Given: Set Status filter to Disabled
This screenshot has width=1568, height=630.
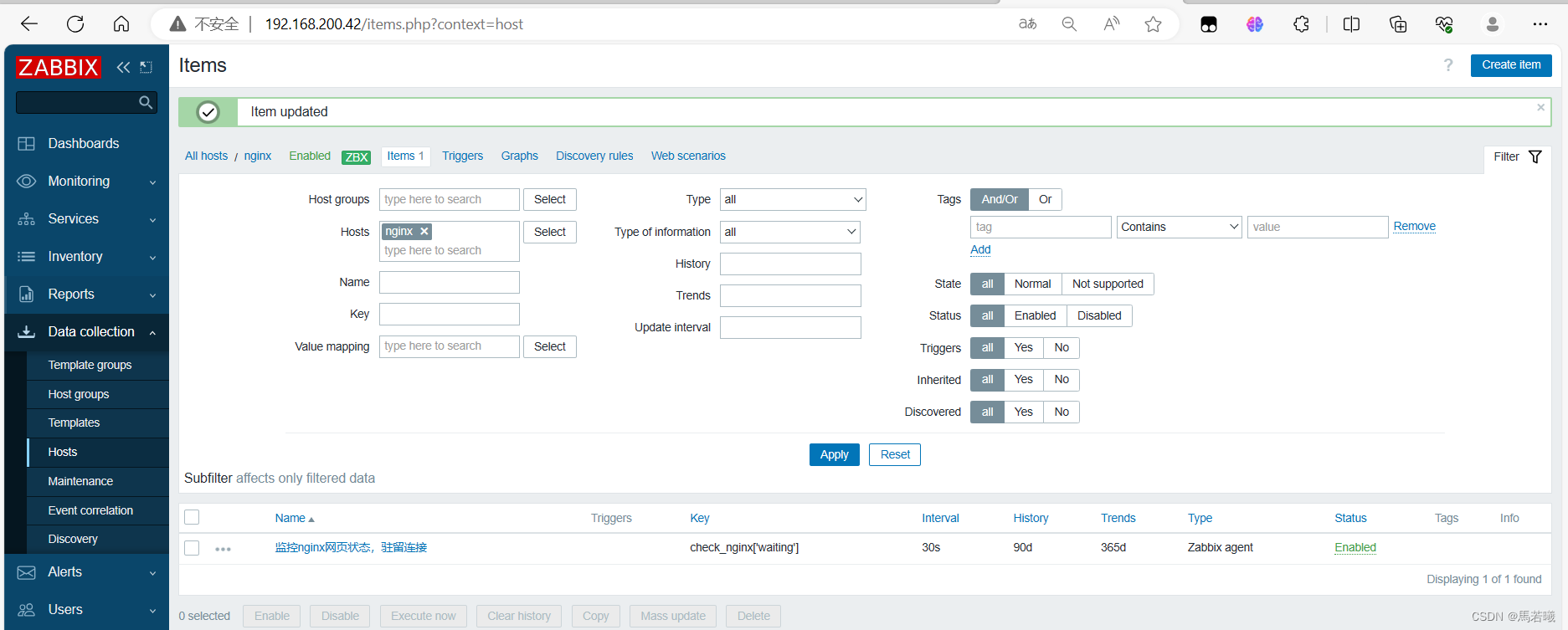Looking at the screenshot, I should (x=1099, y=315).
